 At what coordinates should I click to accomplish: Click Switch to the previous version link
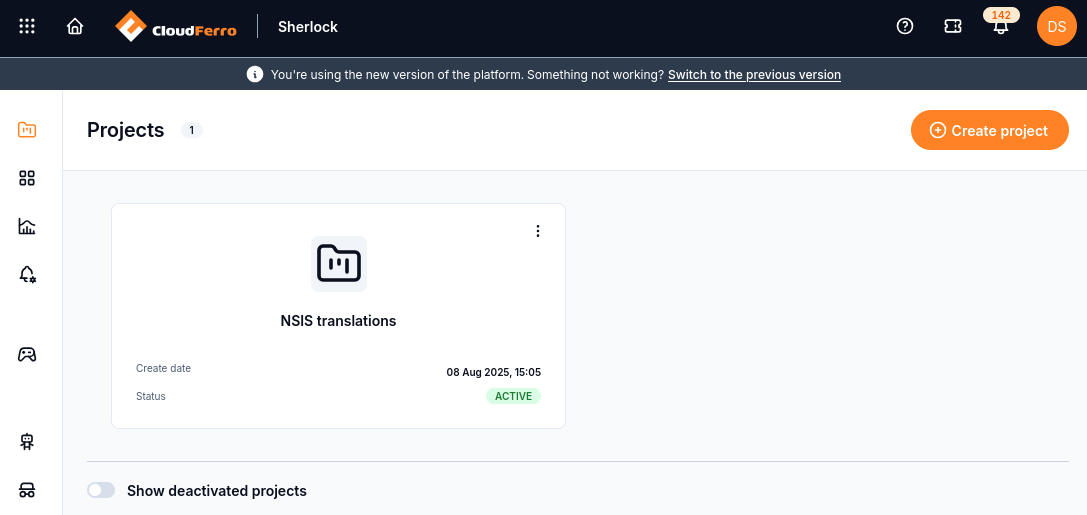click(x=754, y=74)
